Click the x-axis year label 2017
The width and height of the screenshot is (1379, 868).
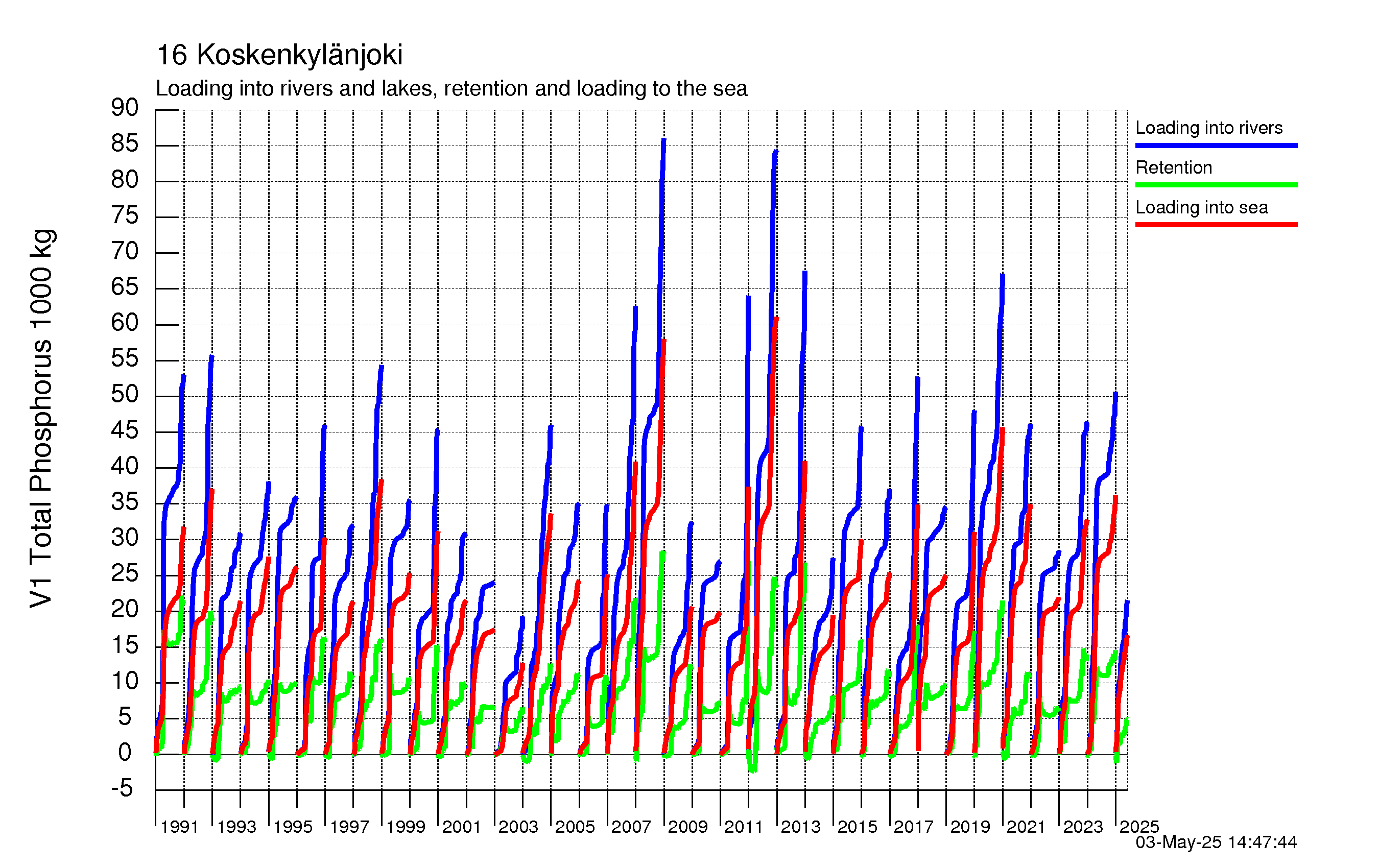coord(913,826)
